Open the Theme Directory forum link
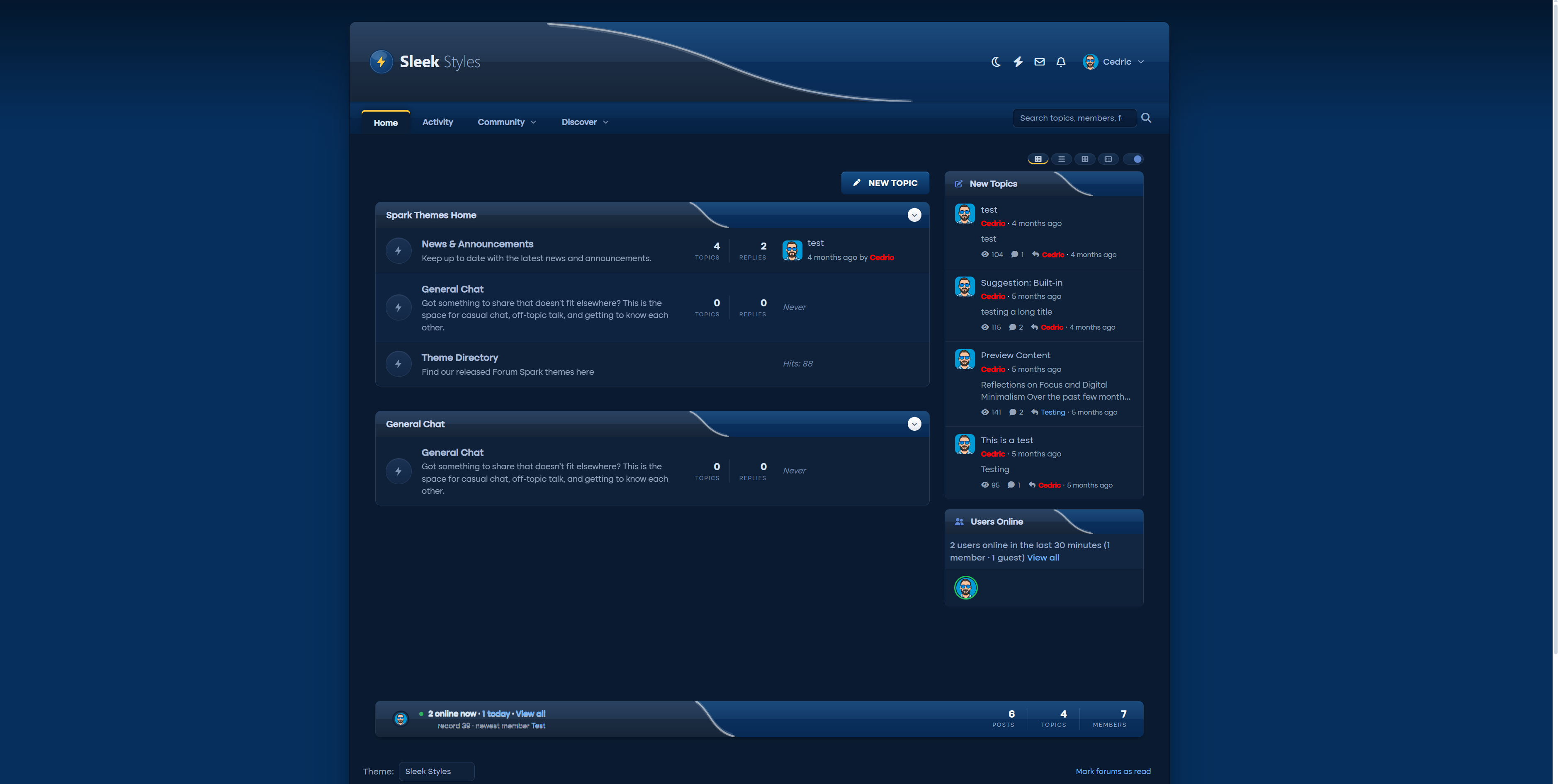 point(459,358)
